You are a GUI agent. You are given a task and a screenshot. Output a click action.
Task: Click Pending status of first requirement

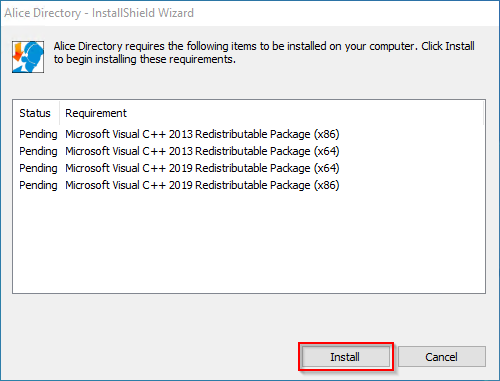click(x=38, y=134)
